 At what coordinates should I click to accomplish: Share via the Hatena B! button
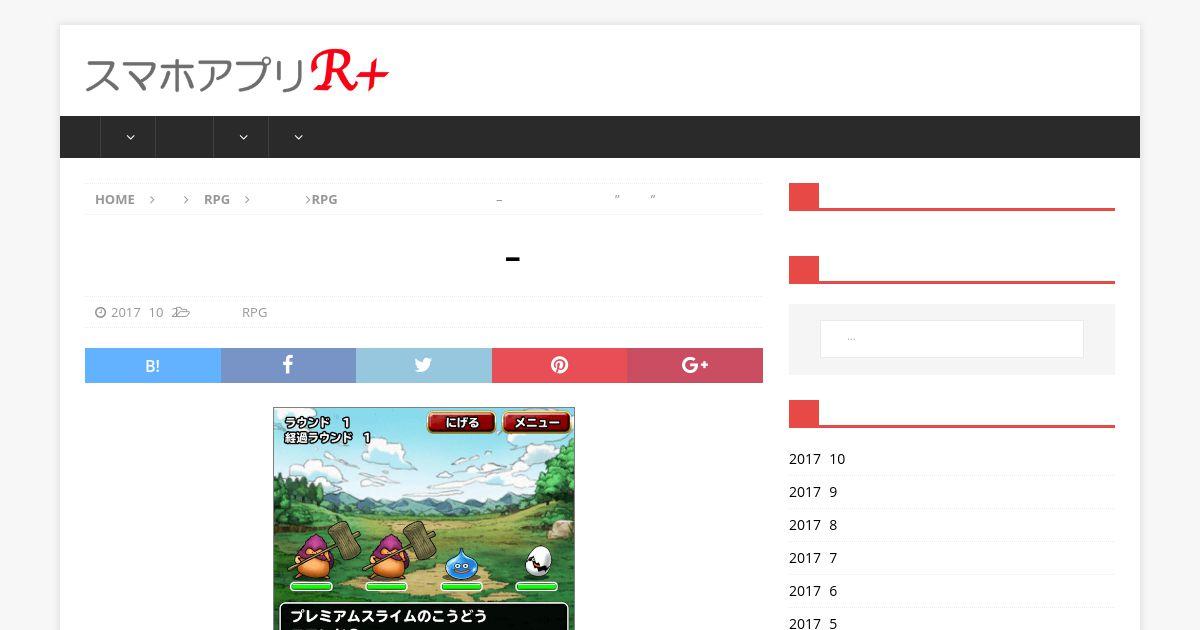tap(153, 365)
